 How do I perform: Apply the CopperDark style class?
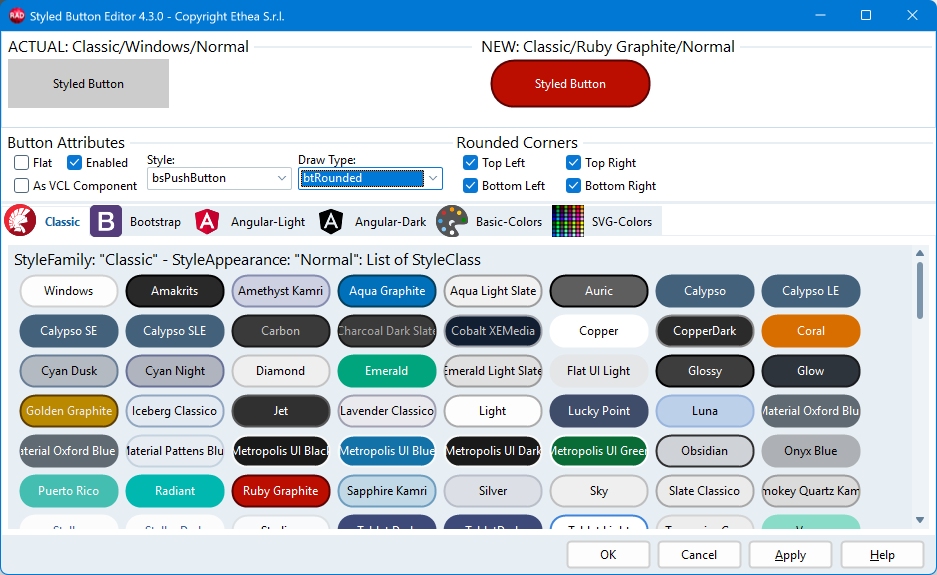click(x=705, y=331)
